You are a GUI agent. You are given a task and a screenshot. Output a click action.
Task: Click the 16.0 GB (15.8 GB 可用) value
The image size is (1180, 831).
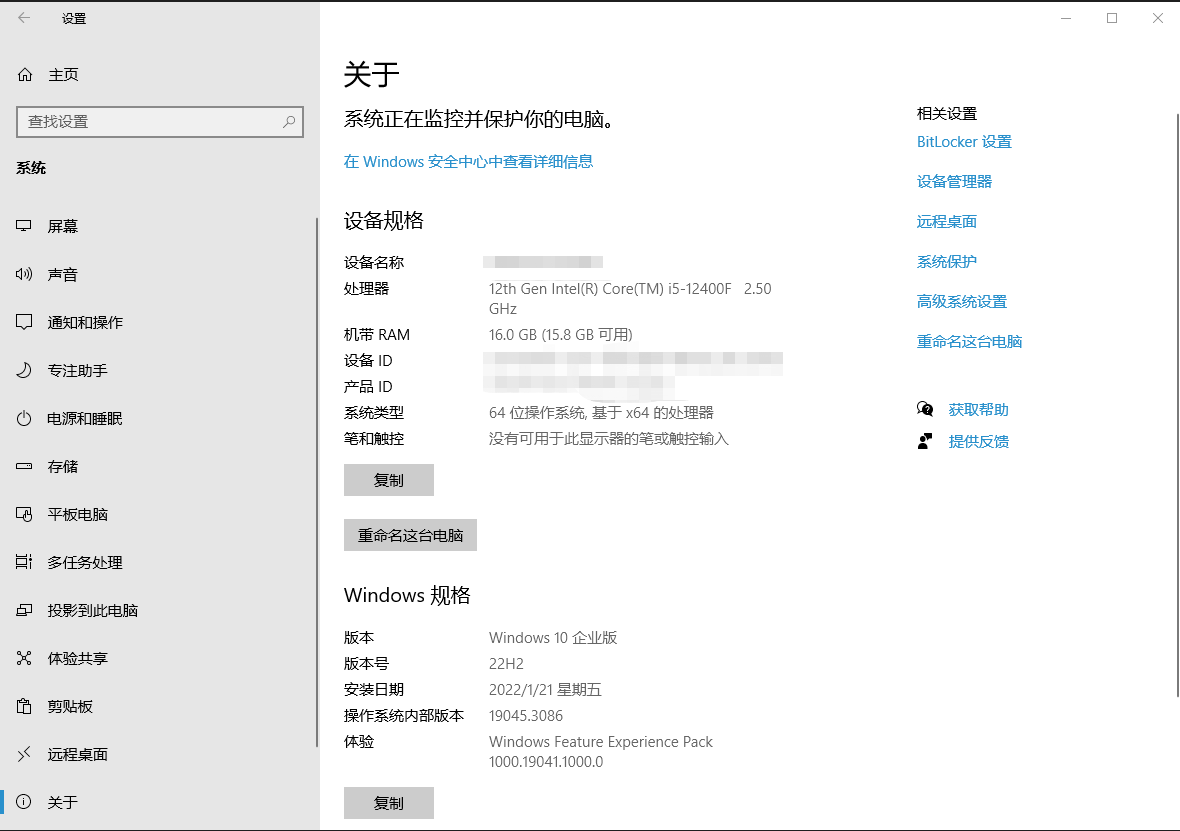pyautogui.click(x=561, y=334)
